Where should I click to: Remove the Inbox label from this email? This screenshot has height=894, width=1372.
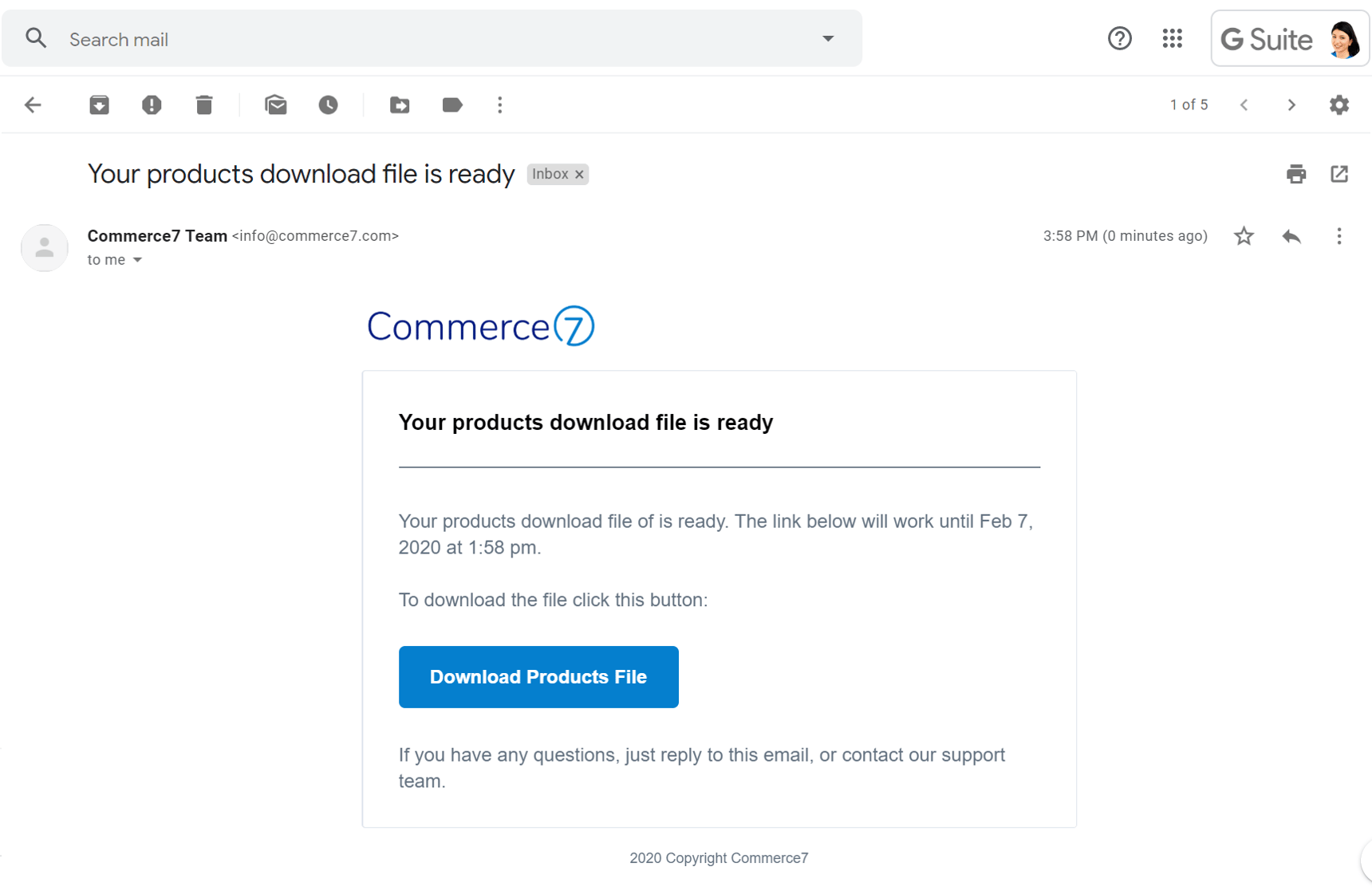point(580,175)
